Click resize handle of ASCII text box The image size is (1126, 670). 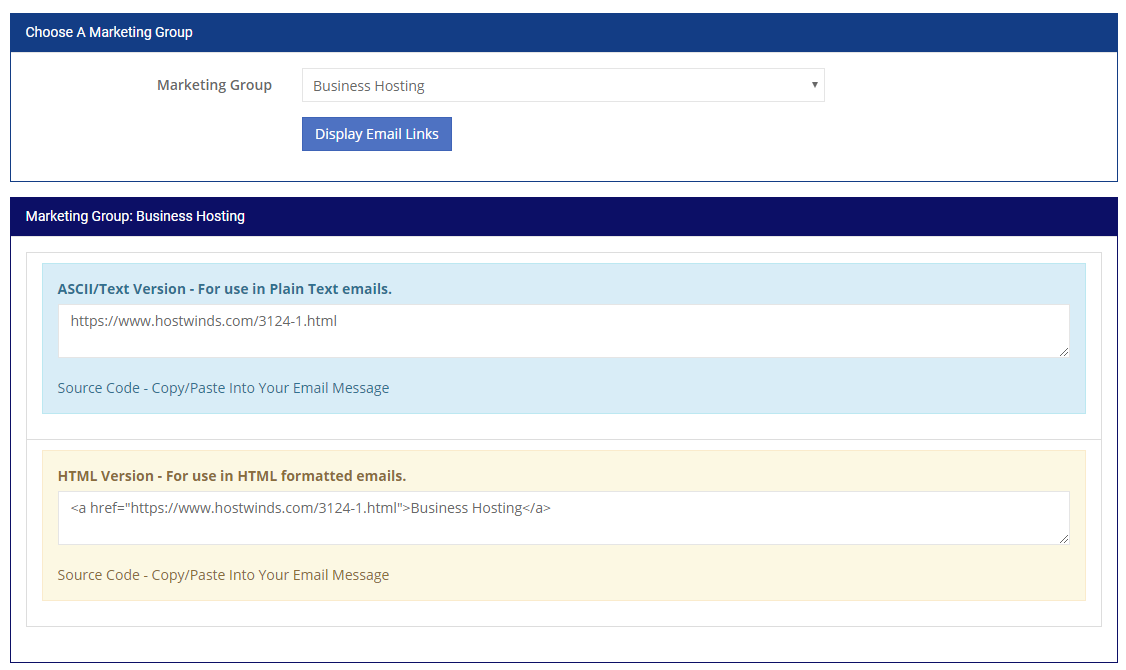[x=1064, y=351]
